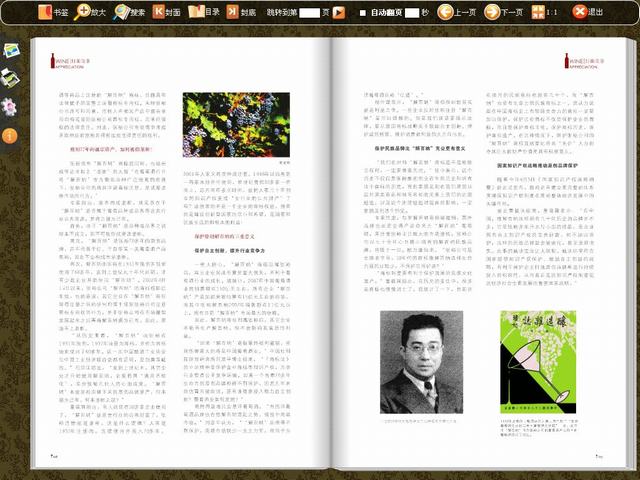Exit the reader with 退出
This screenshot has width=640, height=480.
pos(588,12)
